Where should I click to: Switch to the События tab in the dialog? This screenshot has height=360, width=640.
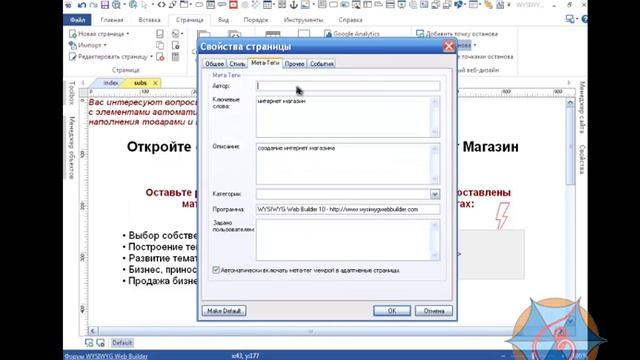tap(322, 64)
